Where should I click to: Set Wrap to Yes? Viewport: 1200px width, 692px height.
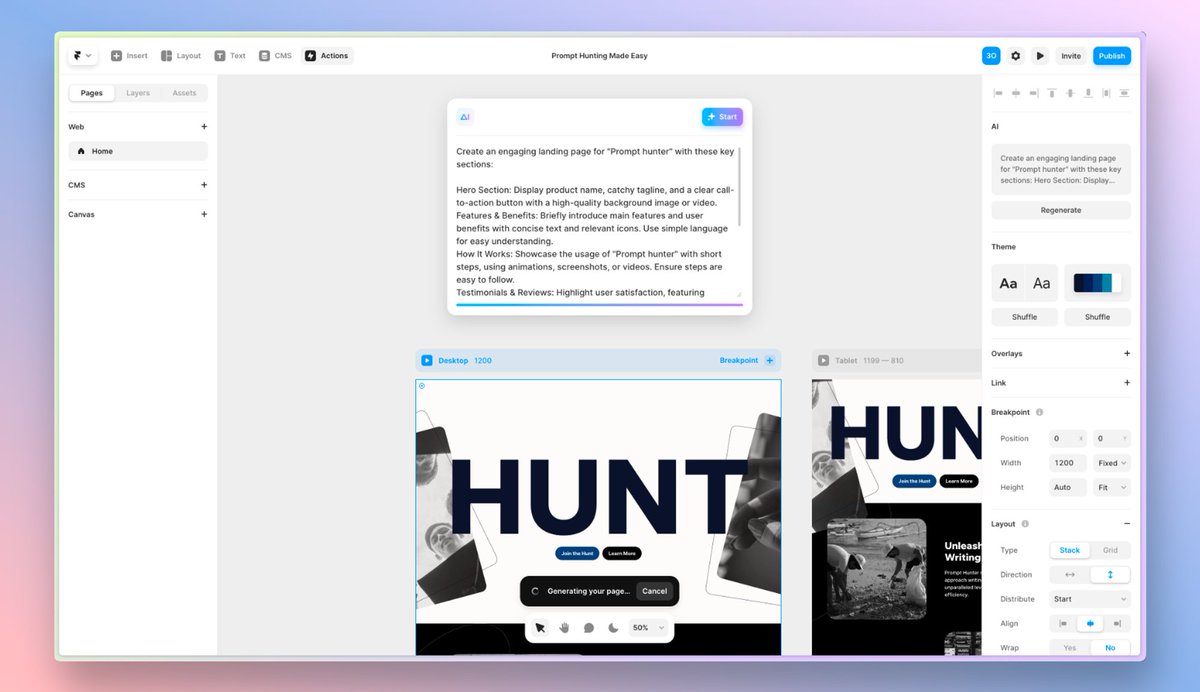coord(1068,647)
